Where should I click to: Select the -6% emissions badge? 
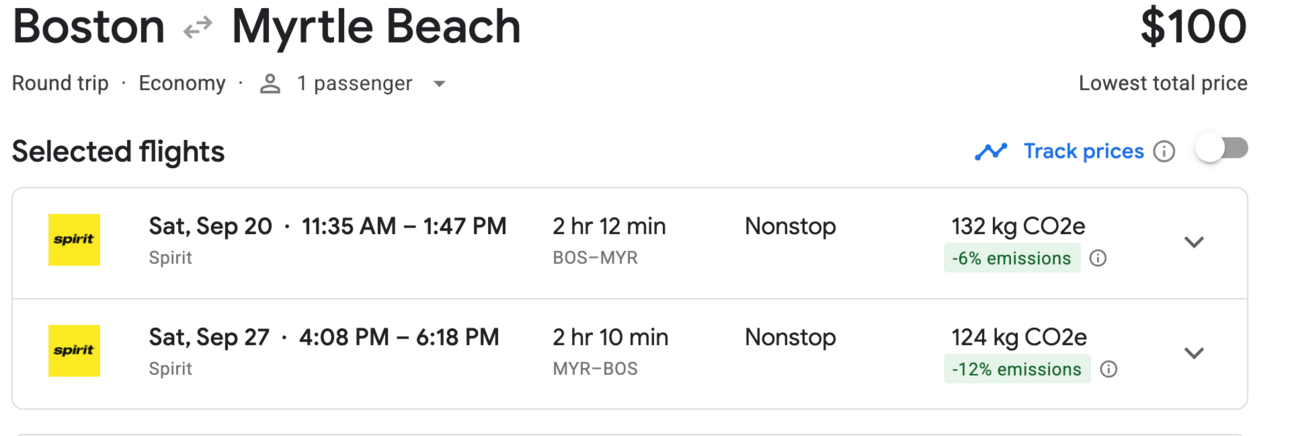1011,258
